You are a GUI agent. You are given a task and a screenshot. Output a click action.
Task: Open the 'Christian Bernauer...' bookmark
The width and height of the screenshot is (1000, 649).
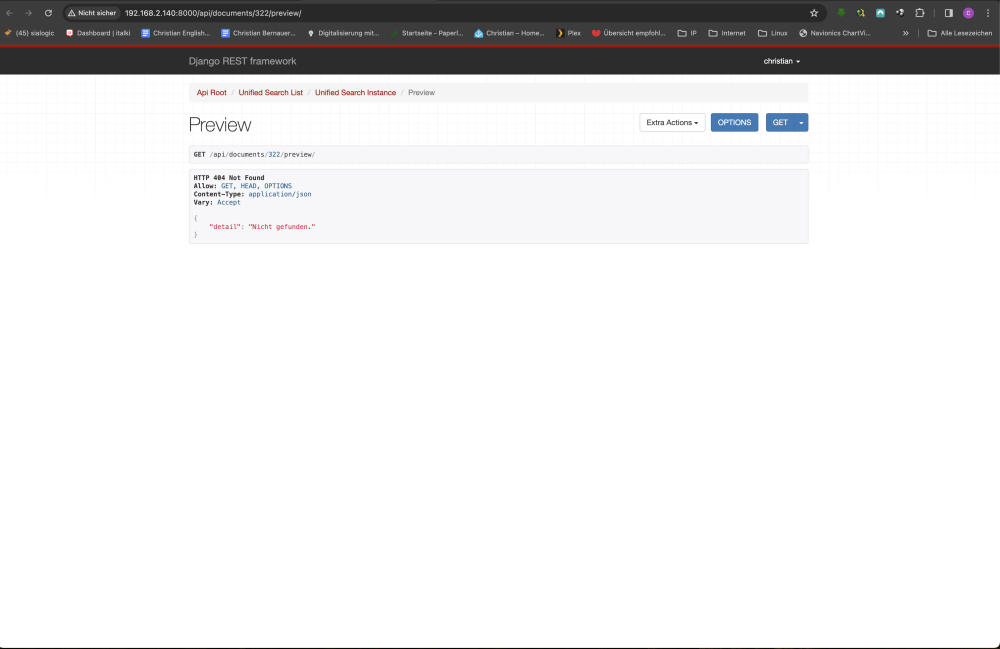click(x=258, y=33)
